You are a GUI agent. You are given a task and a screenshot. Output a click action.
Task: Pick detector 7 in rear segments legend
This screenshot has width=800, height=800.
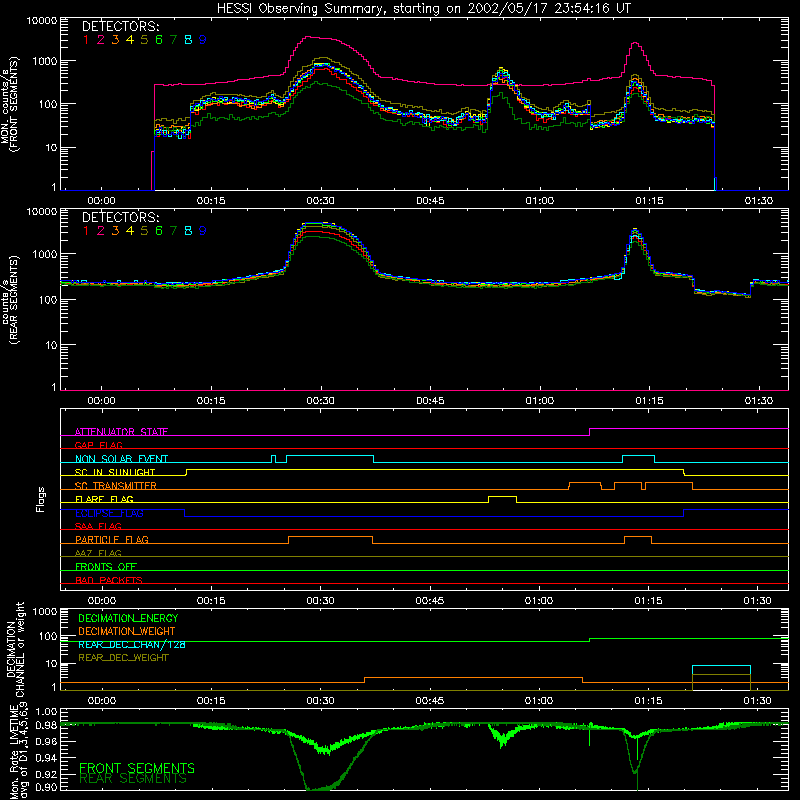(173, 231)
